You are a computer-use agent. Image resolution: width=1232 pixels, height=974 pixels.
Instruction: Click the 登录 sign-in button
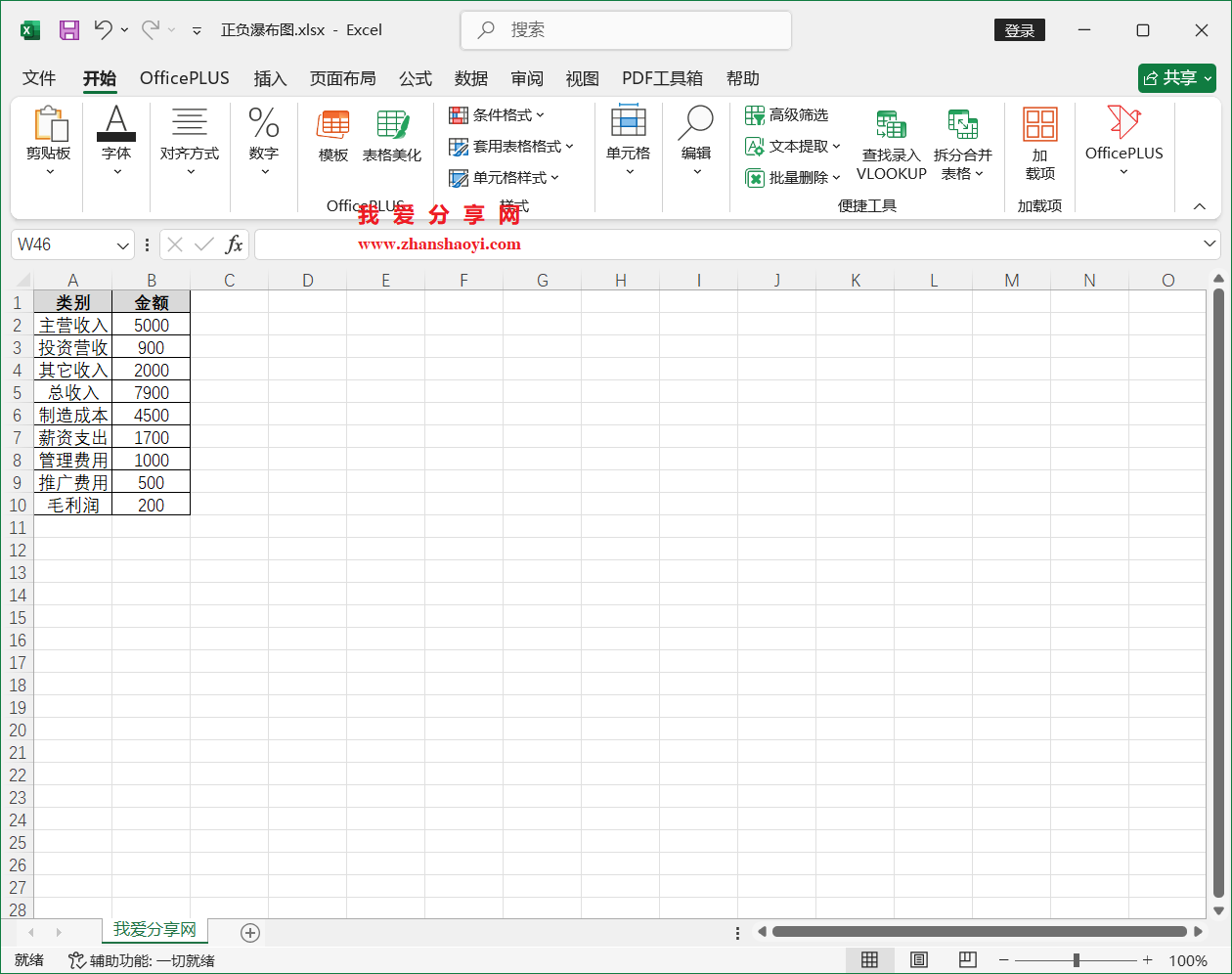click(1020, 30)
